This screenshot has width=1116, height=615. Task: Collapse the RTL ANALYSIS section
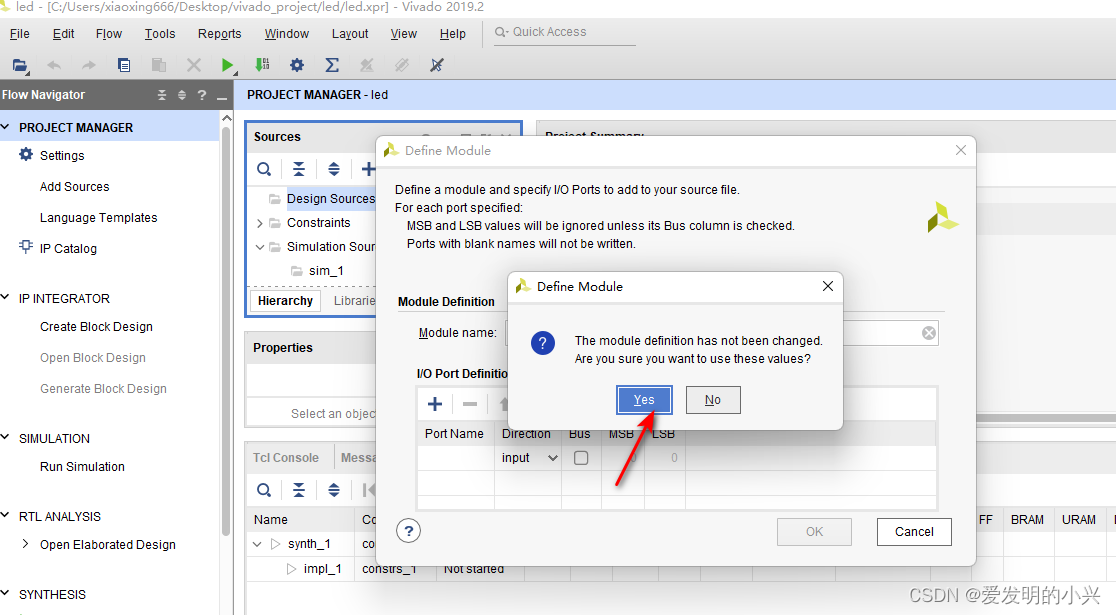6,516
